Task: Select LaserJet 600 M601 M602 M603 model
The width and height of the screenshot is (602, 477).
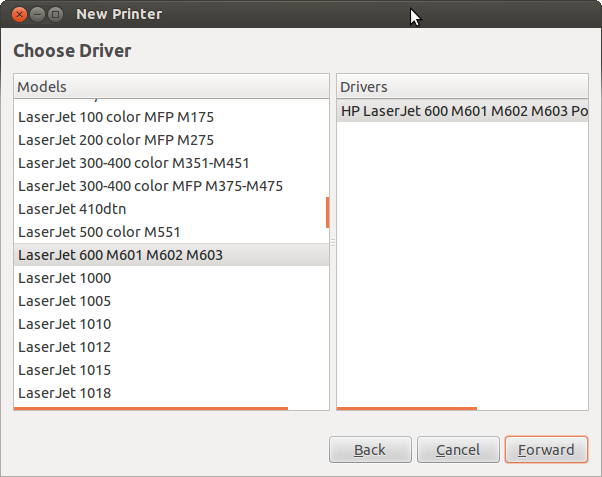Action: point(120,255)
